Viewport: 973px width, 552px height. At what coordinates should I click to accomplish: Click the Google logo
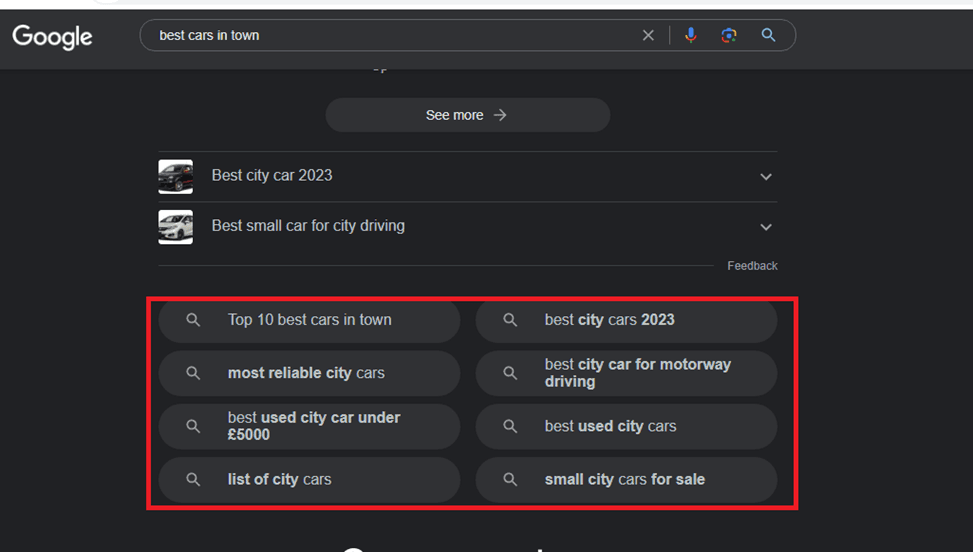52,37
